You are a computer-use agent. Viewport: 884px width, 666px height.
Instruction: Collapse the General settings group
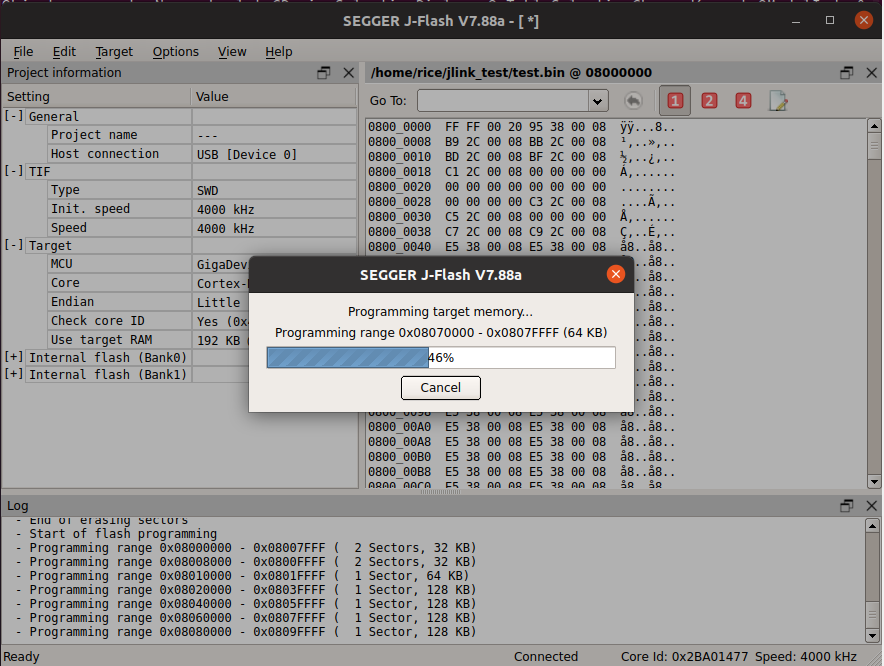click(14, 116)
